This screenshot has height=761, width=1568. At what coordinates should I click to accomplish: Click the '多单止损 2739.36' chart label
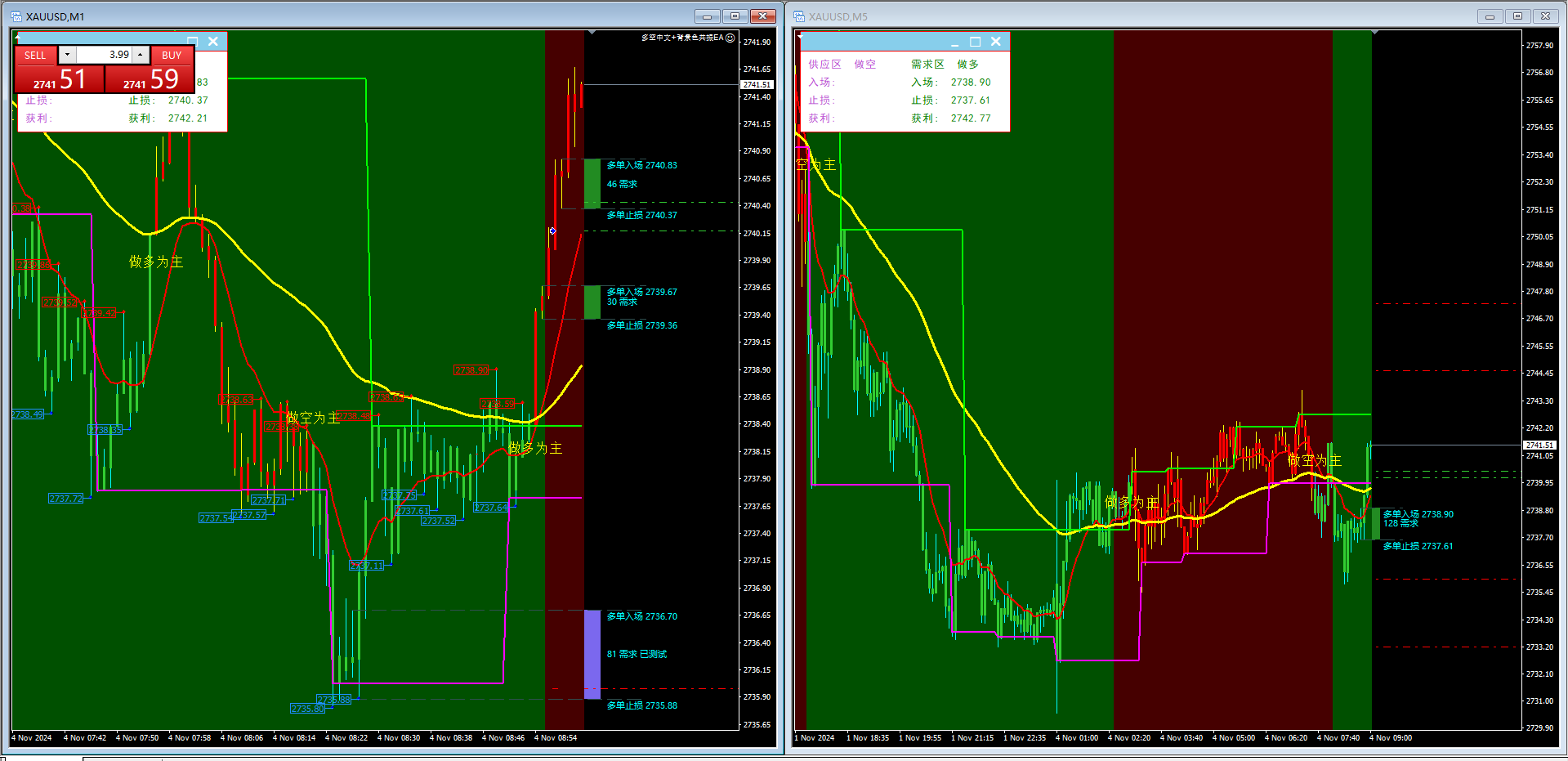[641, 325]
